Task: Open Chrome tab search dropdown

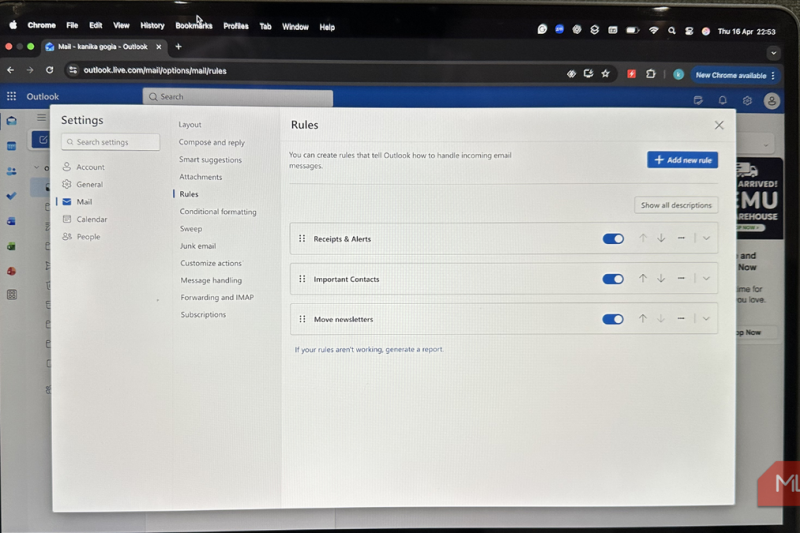Action: 773,53
